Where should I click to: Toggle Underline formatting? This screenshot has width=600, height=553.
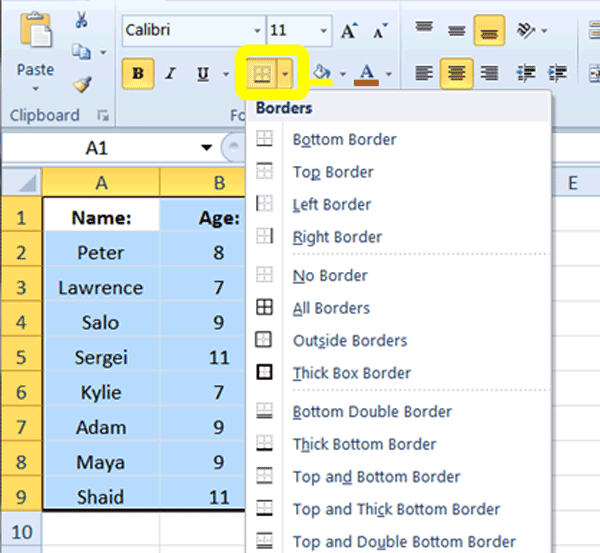[x=203, y=73]
